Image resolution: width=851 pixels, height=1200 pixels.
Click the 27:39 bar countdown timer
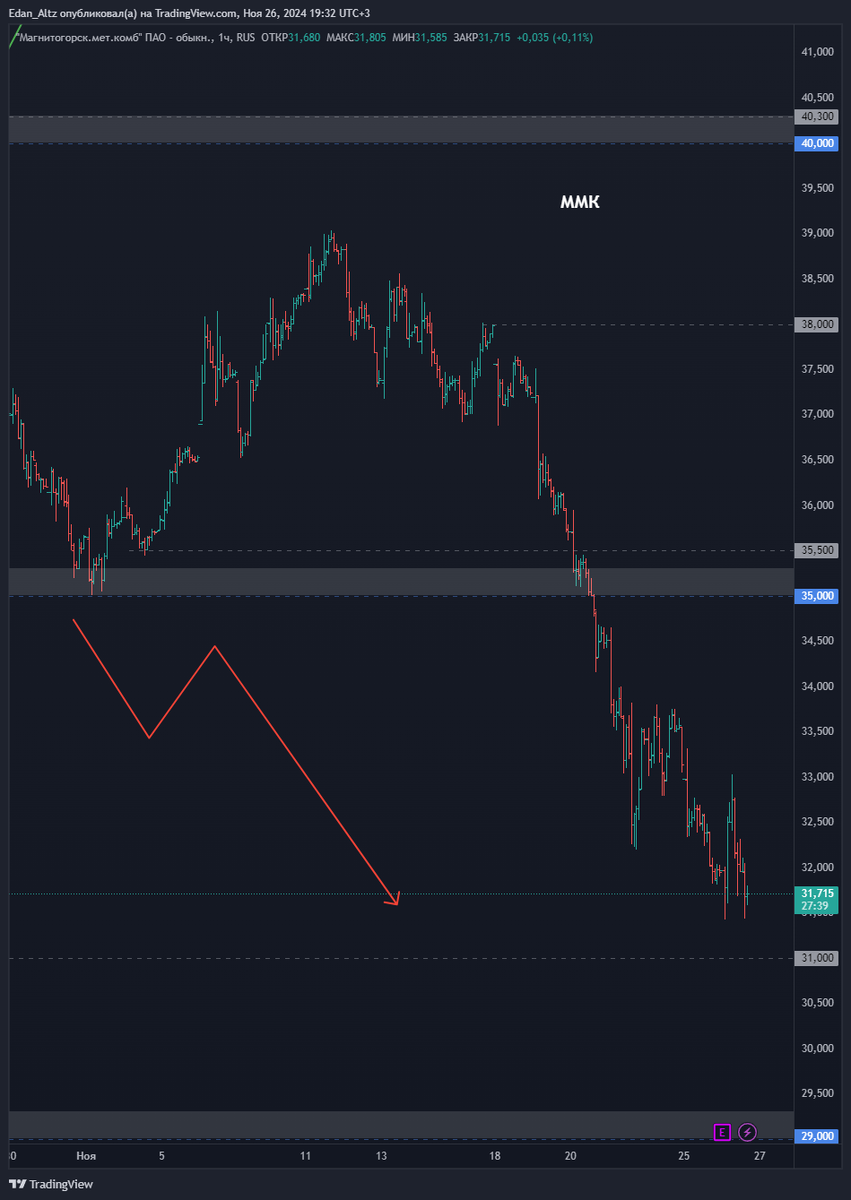point(815,906)
